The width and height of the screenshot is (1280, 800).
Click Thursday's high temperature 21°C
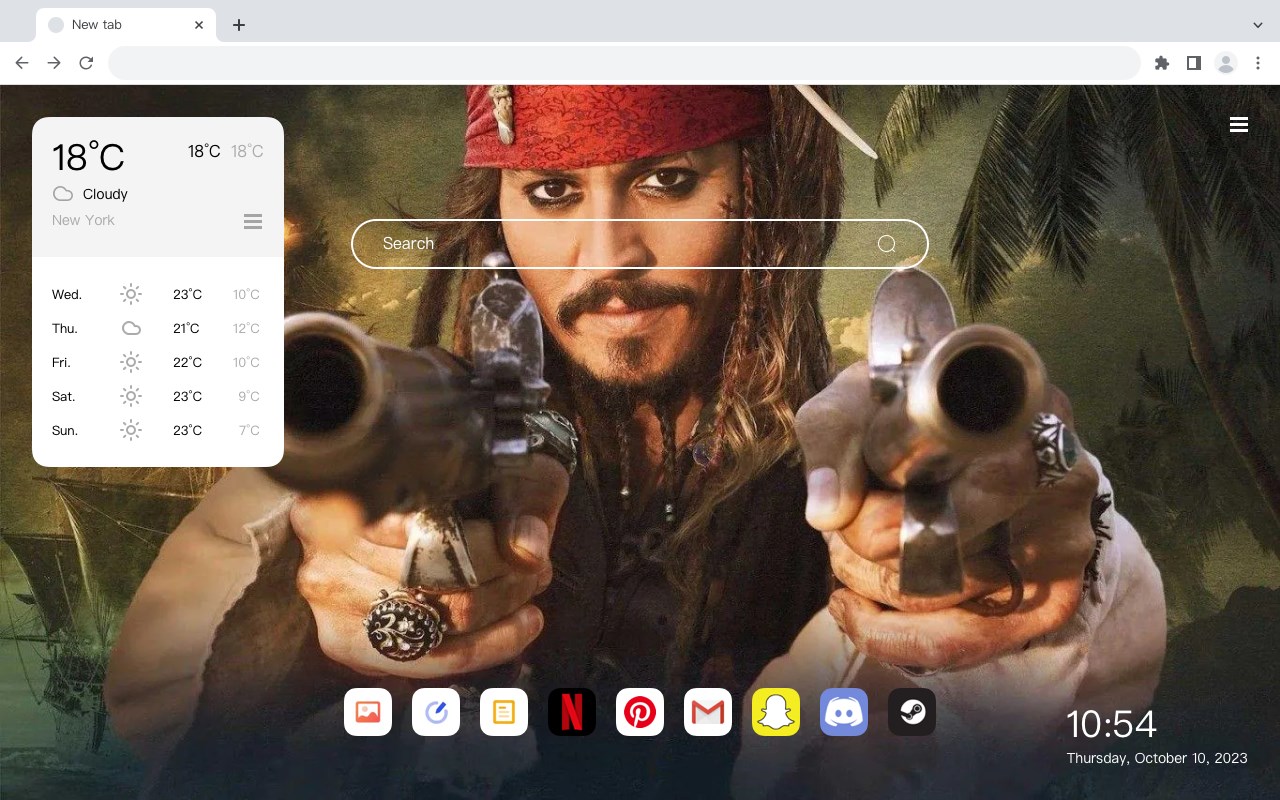(x=186, y=328)
